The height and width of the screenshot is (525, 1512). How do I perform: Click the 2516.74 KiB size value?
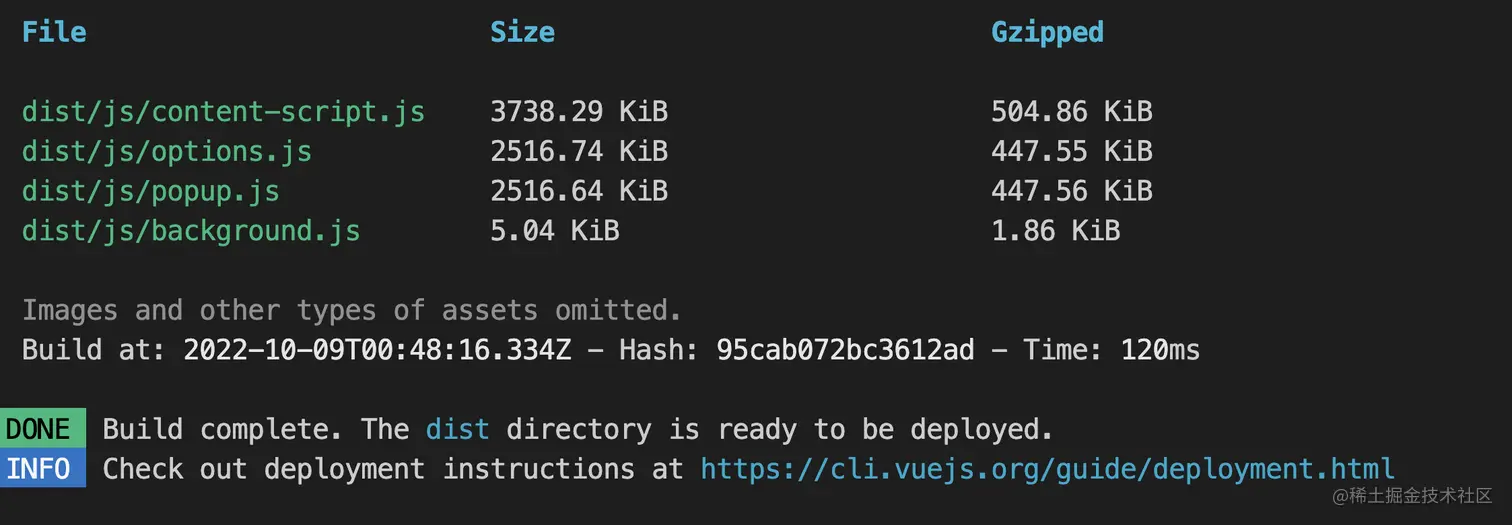(x=579, y=151)
